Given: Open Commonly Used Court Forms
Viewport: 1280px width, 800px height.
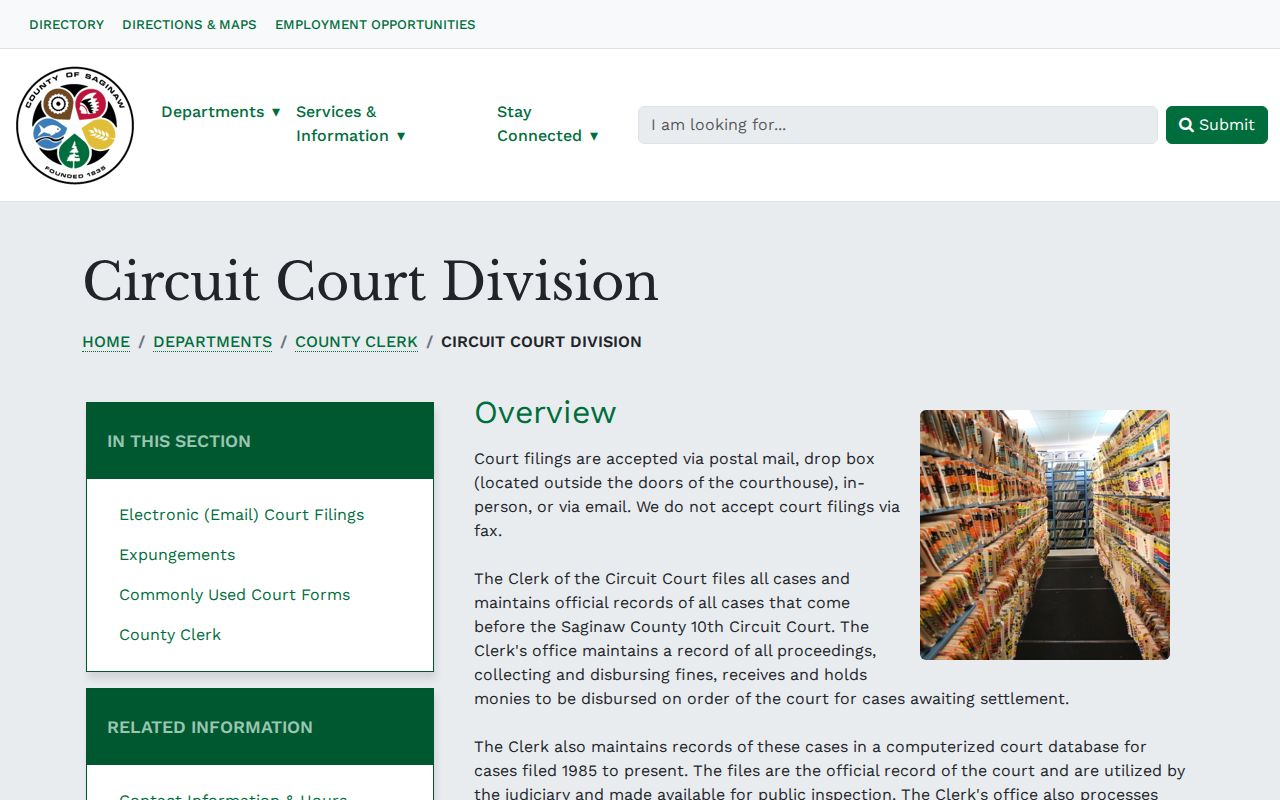Looking at the screenshot, I should click(x=235, y=595).
